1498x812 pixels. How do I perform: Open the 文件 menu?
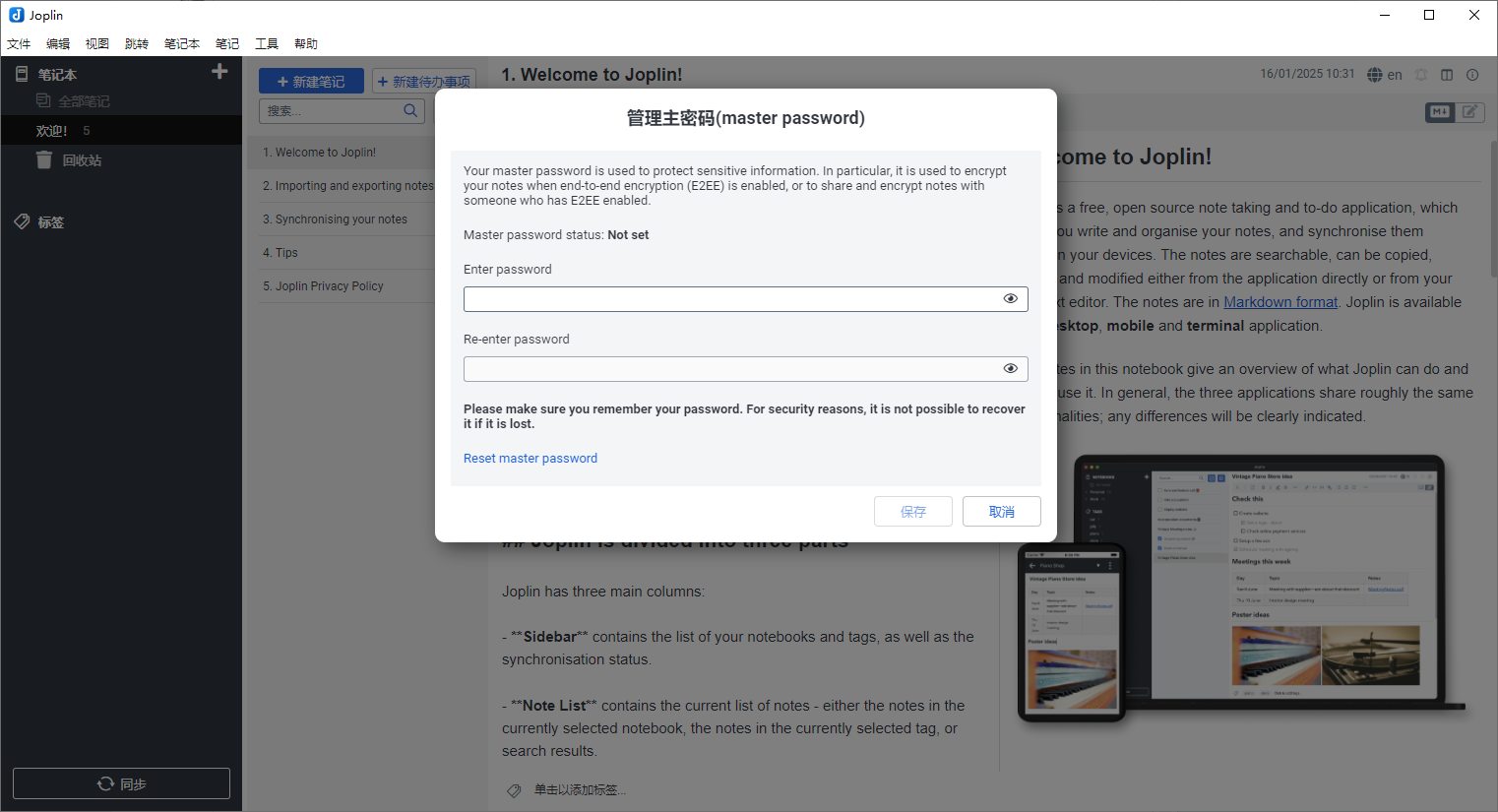click(19, 44)
